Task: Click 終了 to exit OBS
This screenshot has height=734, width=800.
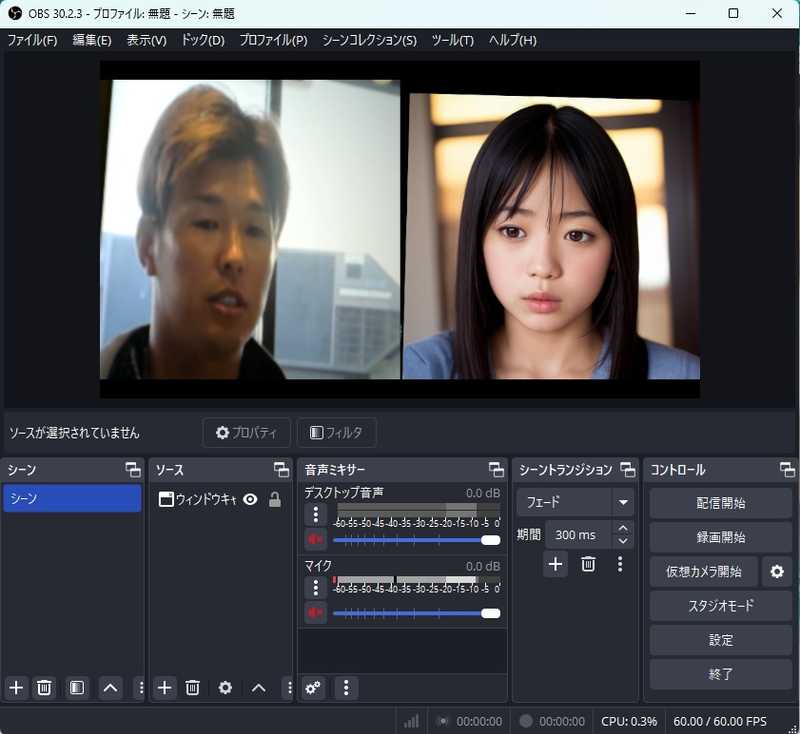Action: 720,674
